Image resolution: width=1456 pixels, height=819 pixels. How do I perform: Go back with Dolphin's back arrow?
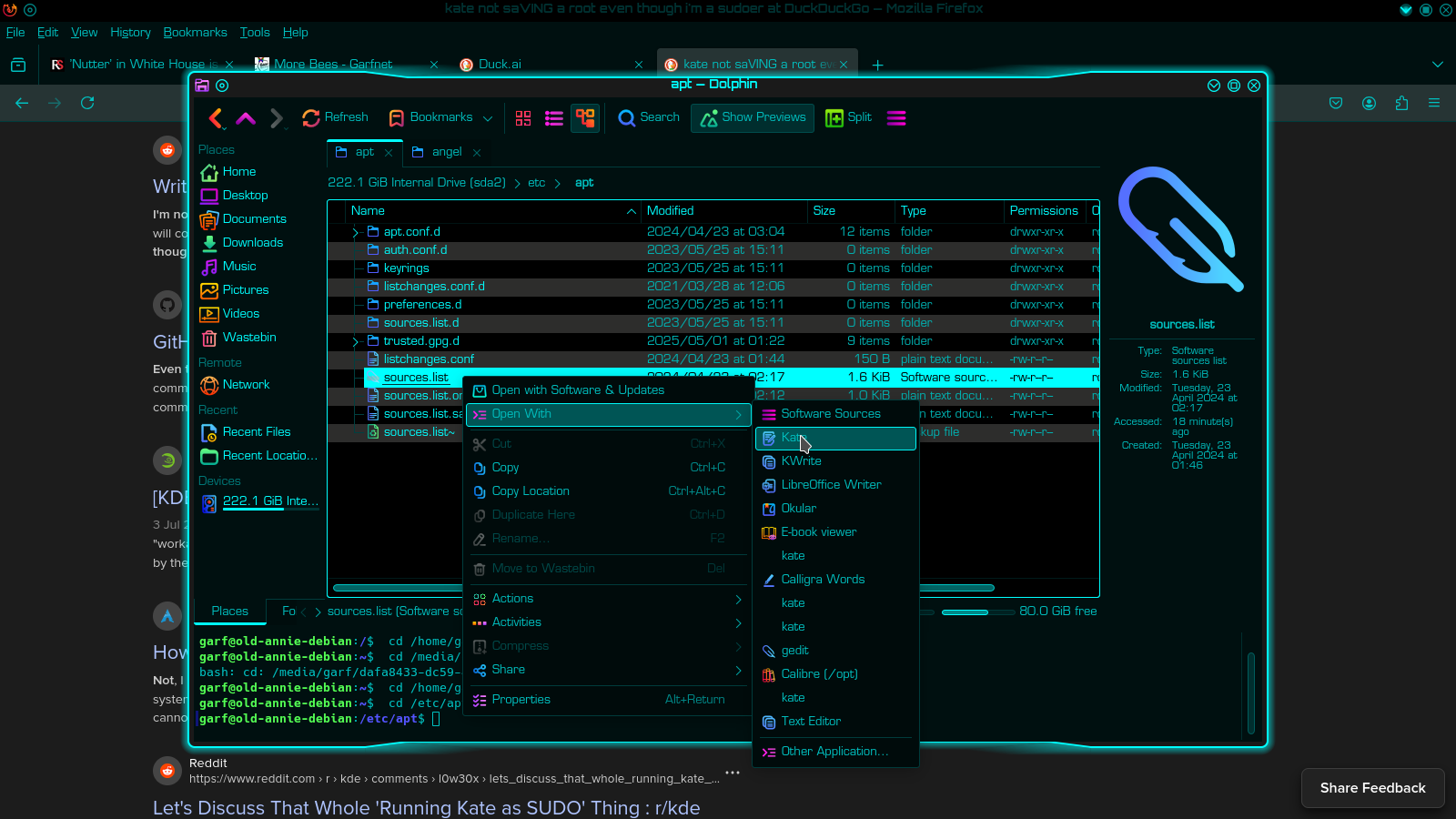(x=216, y=118)
